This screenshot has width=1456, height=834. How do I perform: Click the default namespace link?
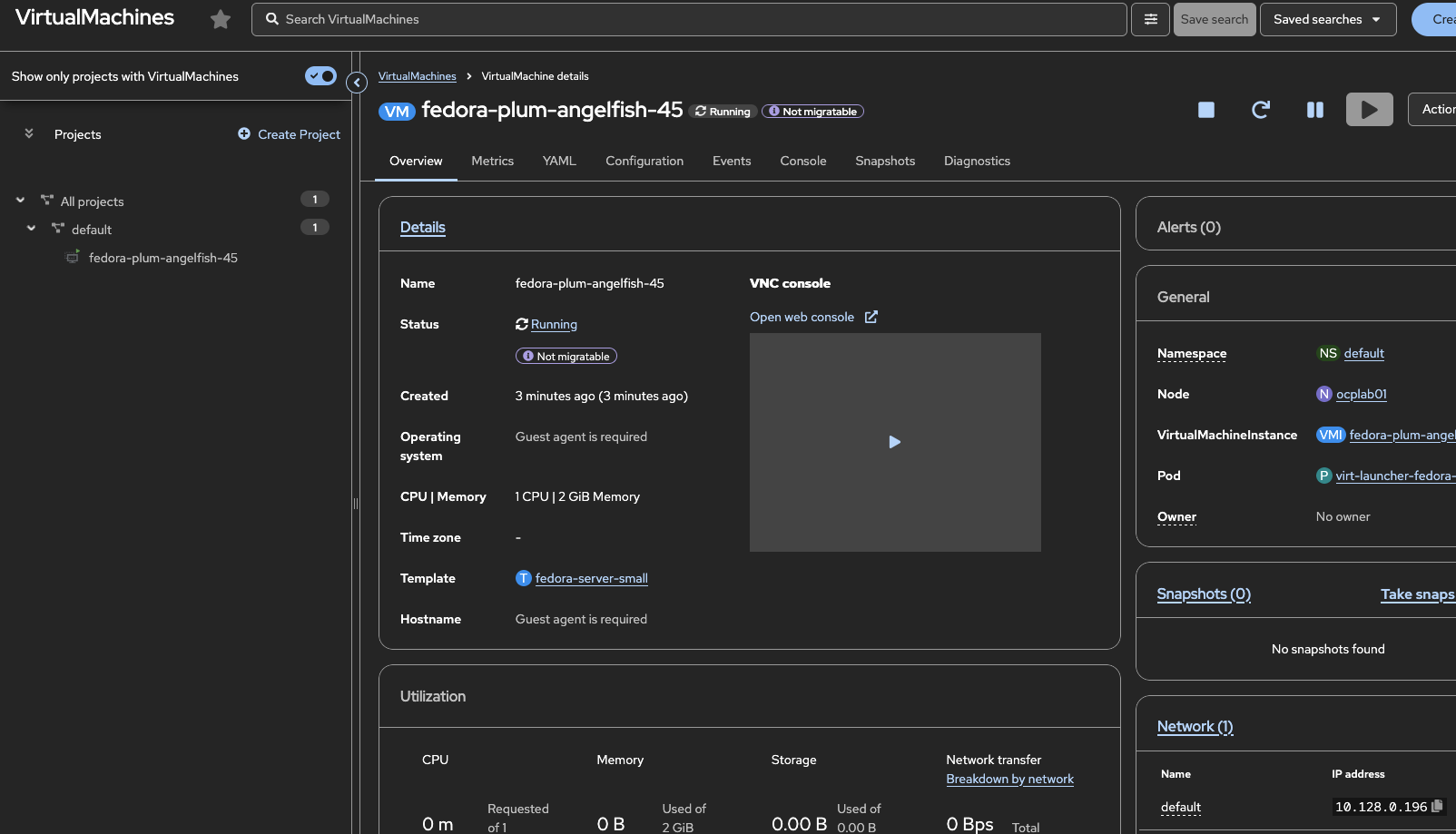pyautogui.click(x=1364, y=353)
